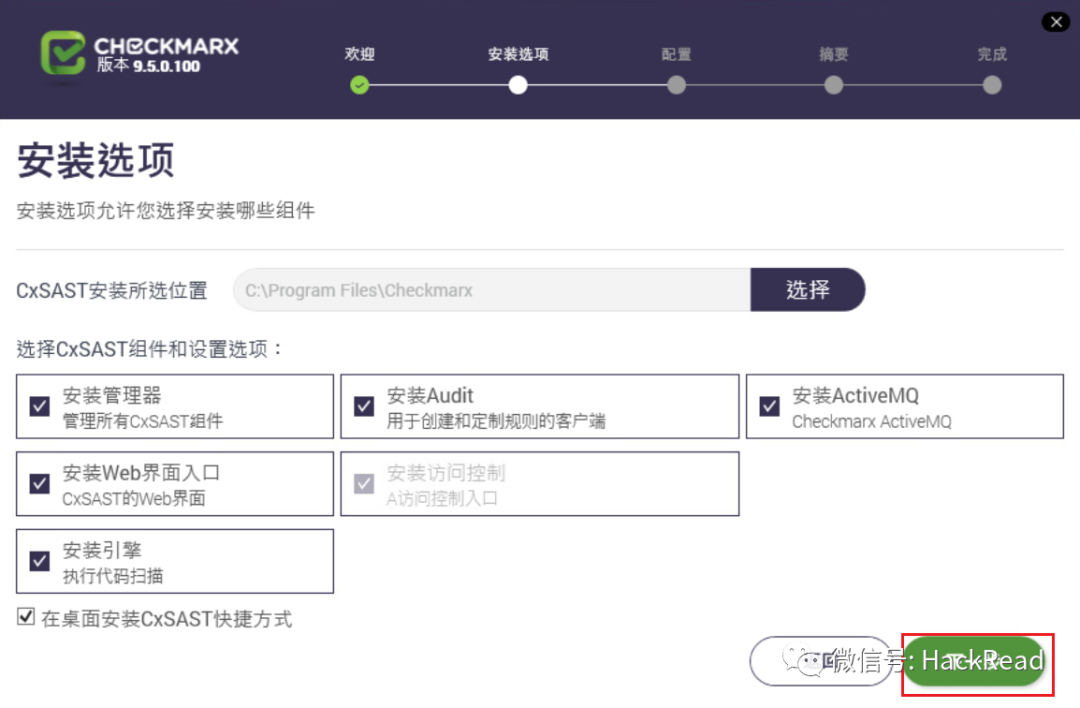The image size is (1080, 708).
Task: Click the 选择CxSAST组件和设置选项 label
Action: (x=149, y=349)
